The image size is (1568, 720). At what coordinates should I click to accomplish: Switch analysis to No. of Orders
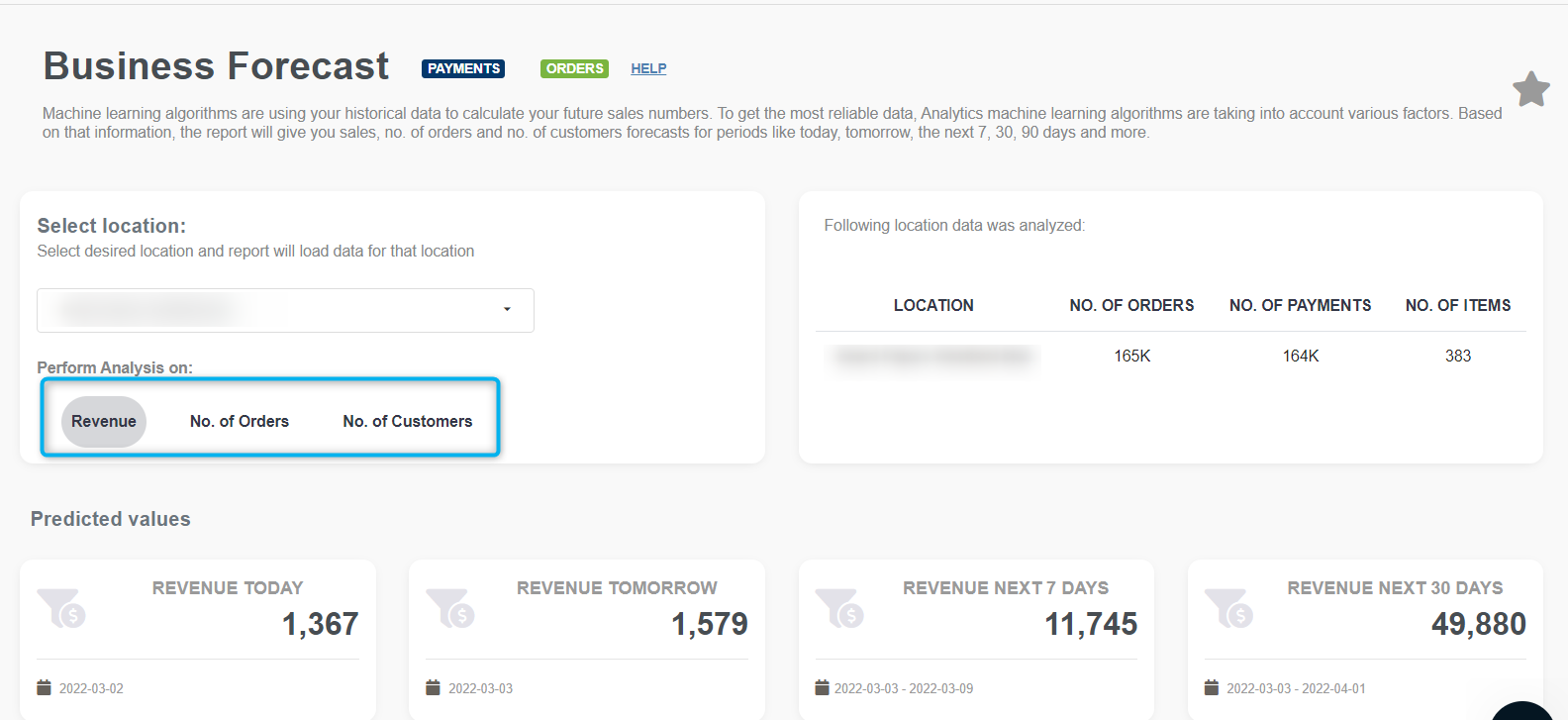pos(240,422)
